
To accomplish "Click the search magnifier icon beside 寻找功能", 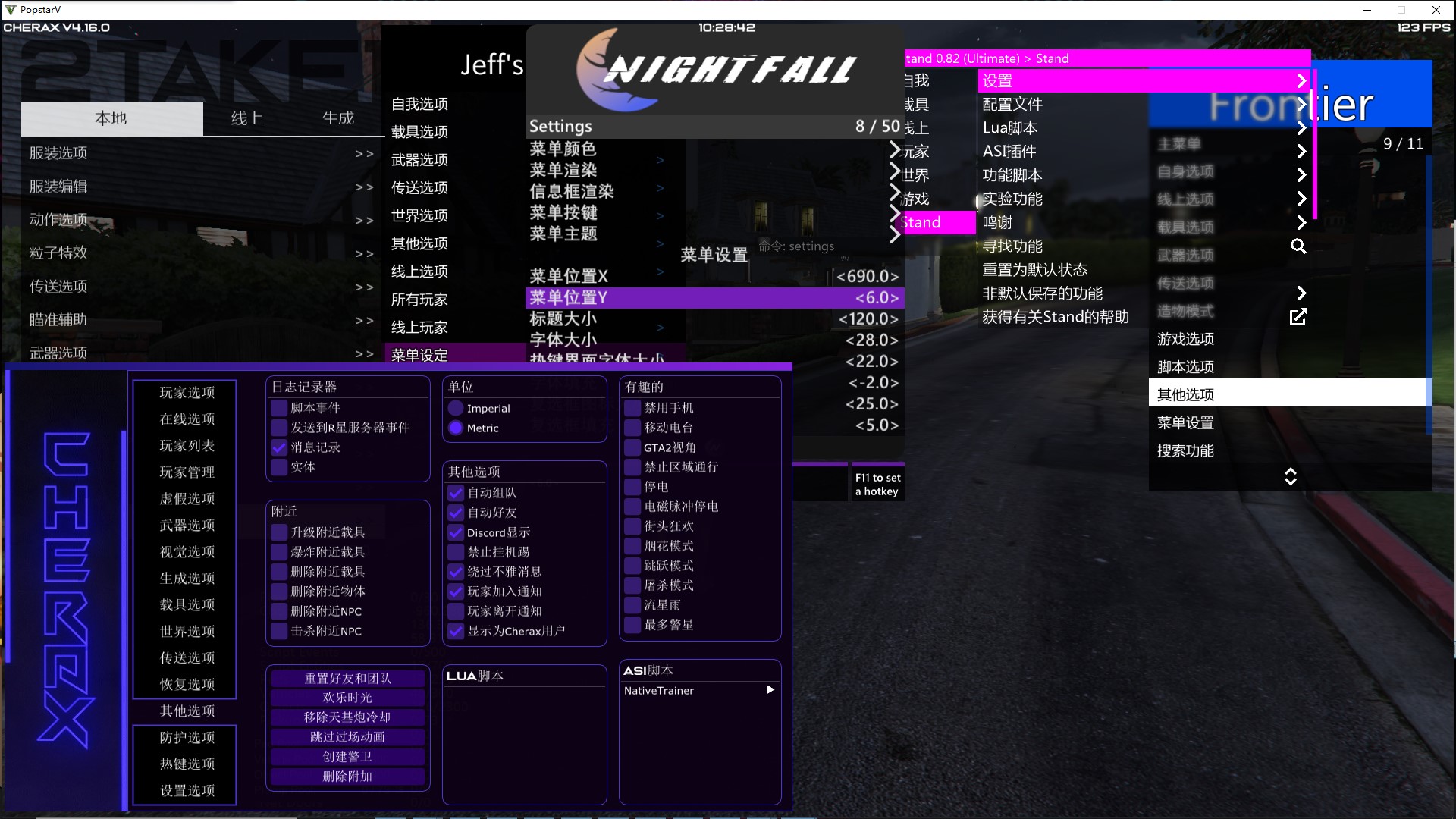I will click(1298, 246).
